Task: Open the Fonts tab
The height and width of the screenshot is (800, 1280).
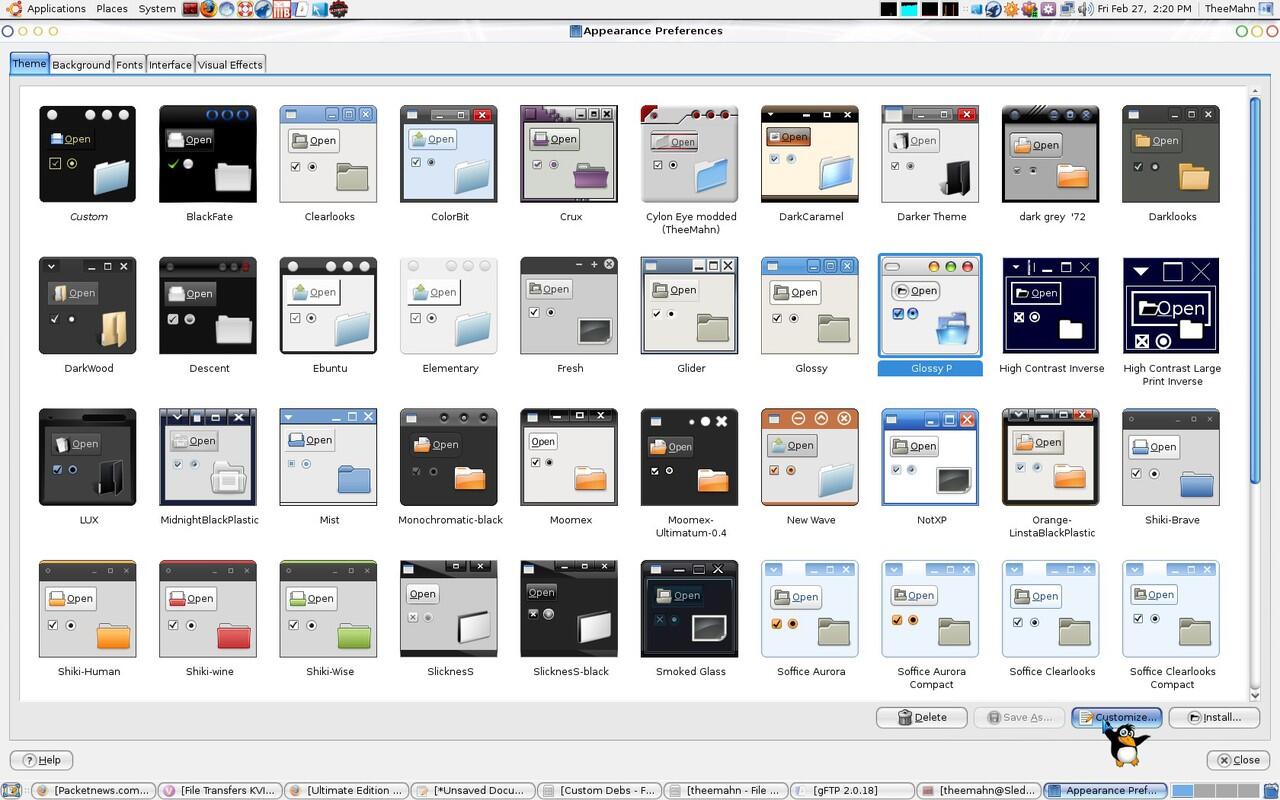Action: click(x=129, y=65)
